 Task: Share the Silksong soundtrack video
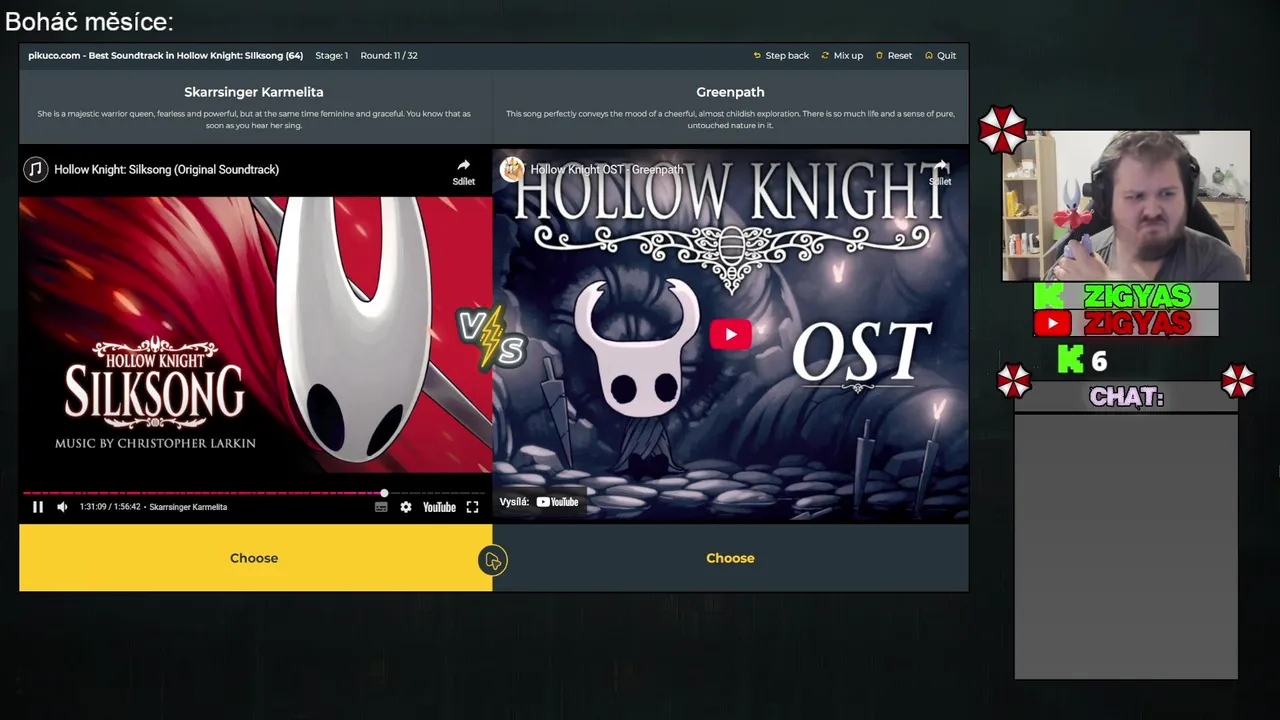click(x=463, y=171)
